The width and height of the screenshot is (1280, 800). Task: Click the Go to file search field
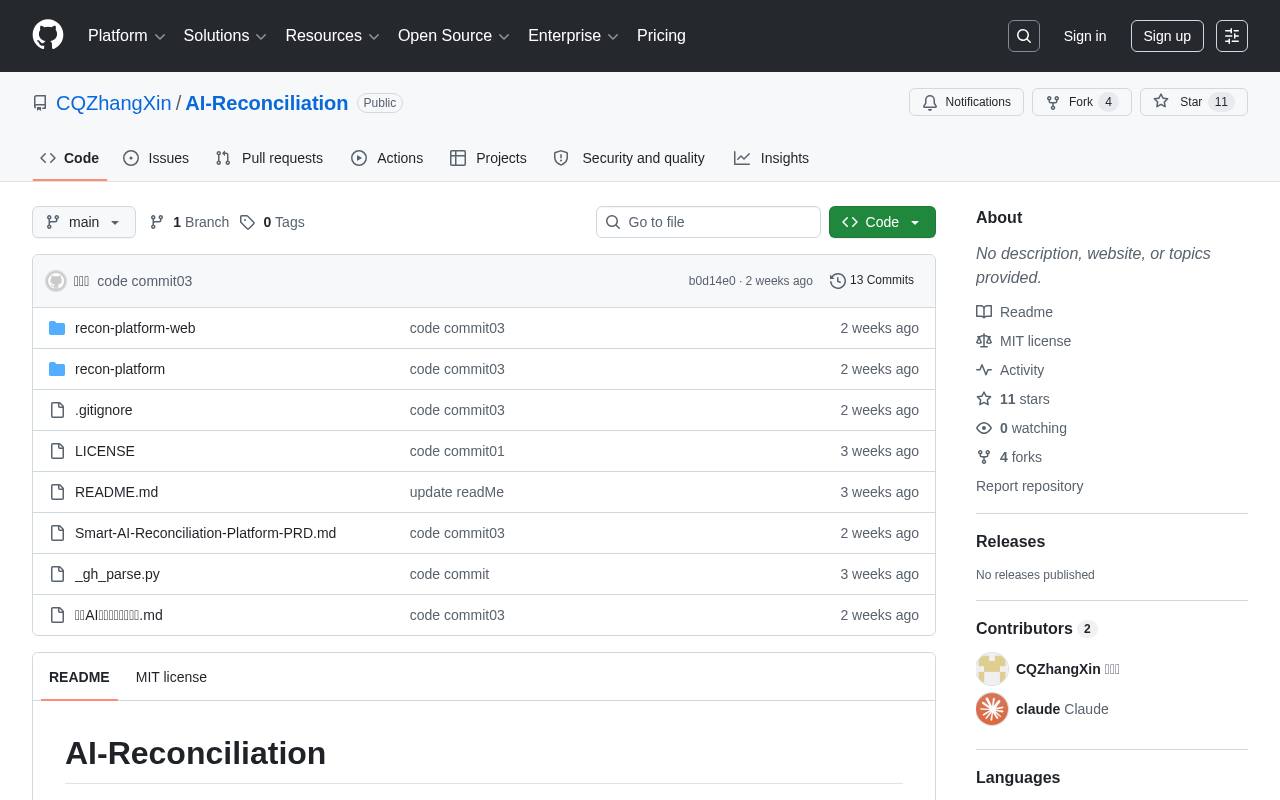708,222
